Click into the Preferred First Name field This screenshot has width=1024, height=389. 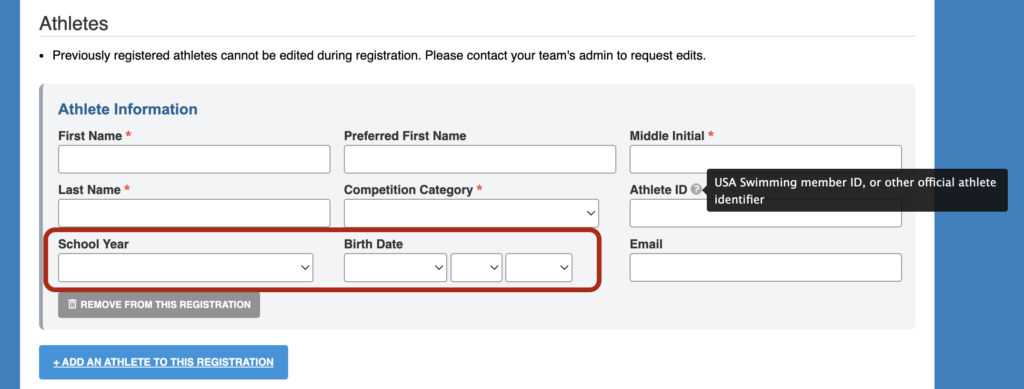[480, 159]
